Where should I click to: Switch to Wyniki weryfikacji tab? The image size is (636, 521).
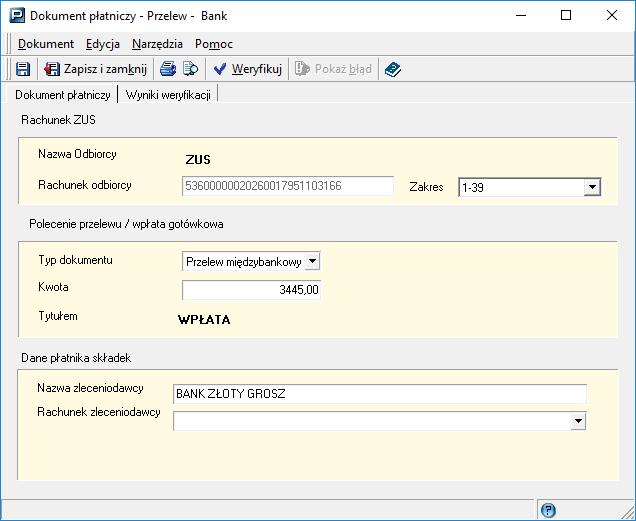(168, 95)
